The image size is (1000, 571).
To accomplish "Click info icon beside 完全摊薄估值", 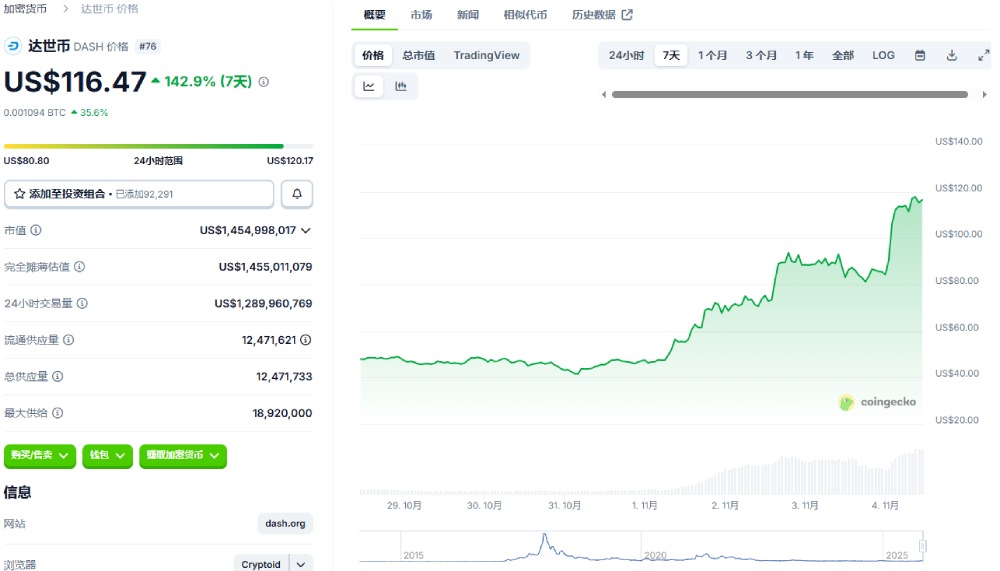I will pos(80,267).
